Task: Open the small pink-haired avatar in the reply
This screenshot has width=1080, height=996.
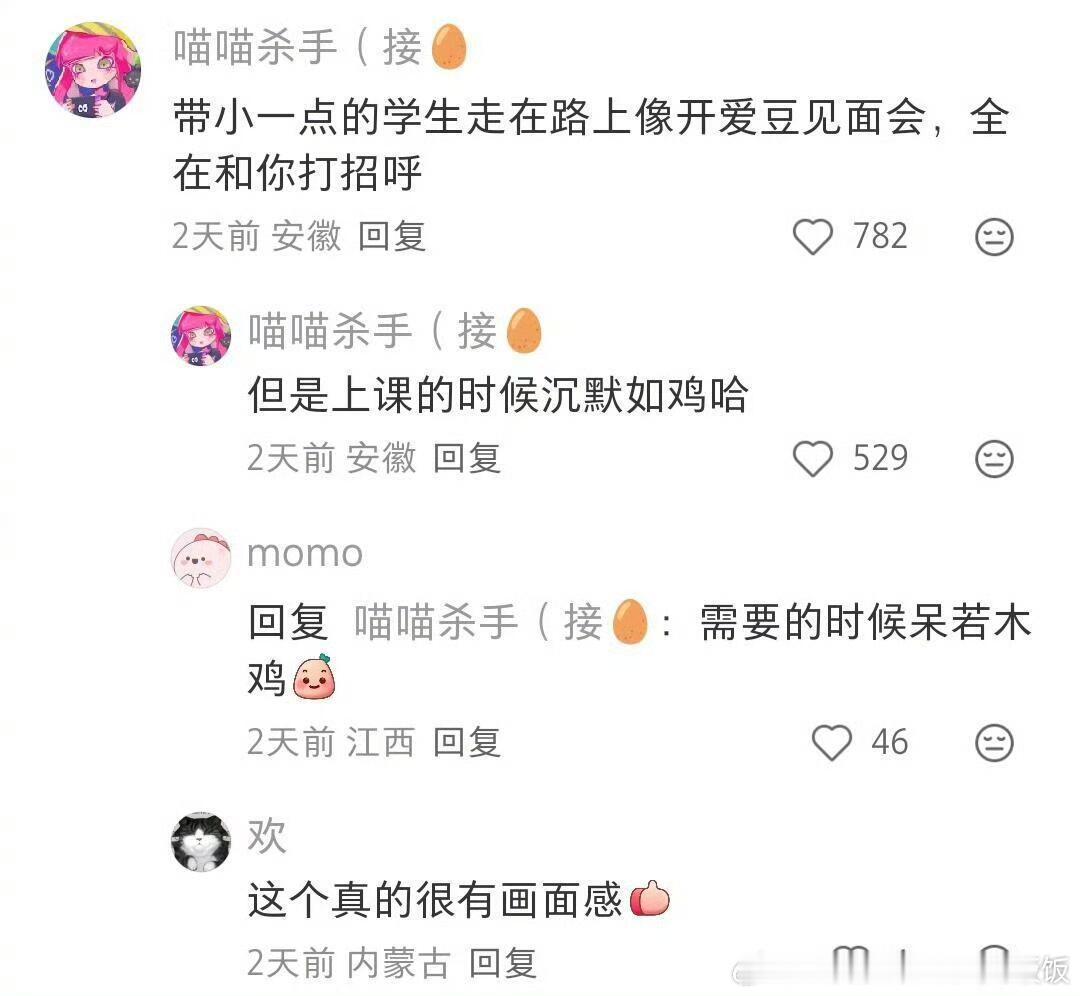Action: click(201, 336)
